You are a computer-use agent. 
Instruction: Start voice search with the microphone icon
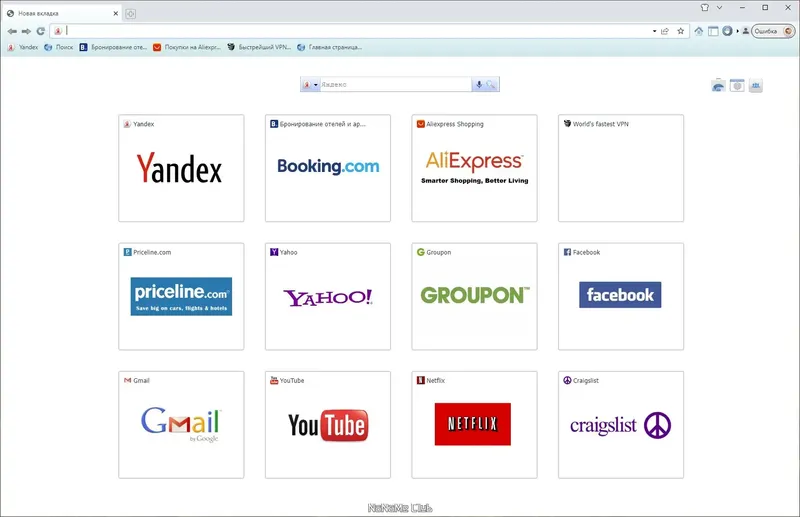pyautogui.click(x=479, y=85)
